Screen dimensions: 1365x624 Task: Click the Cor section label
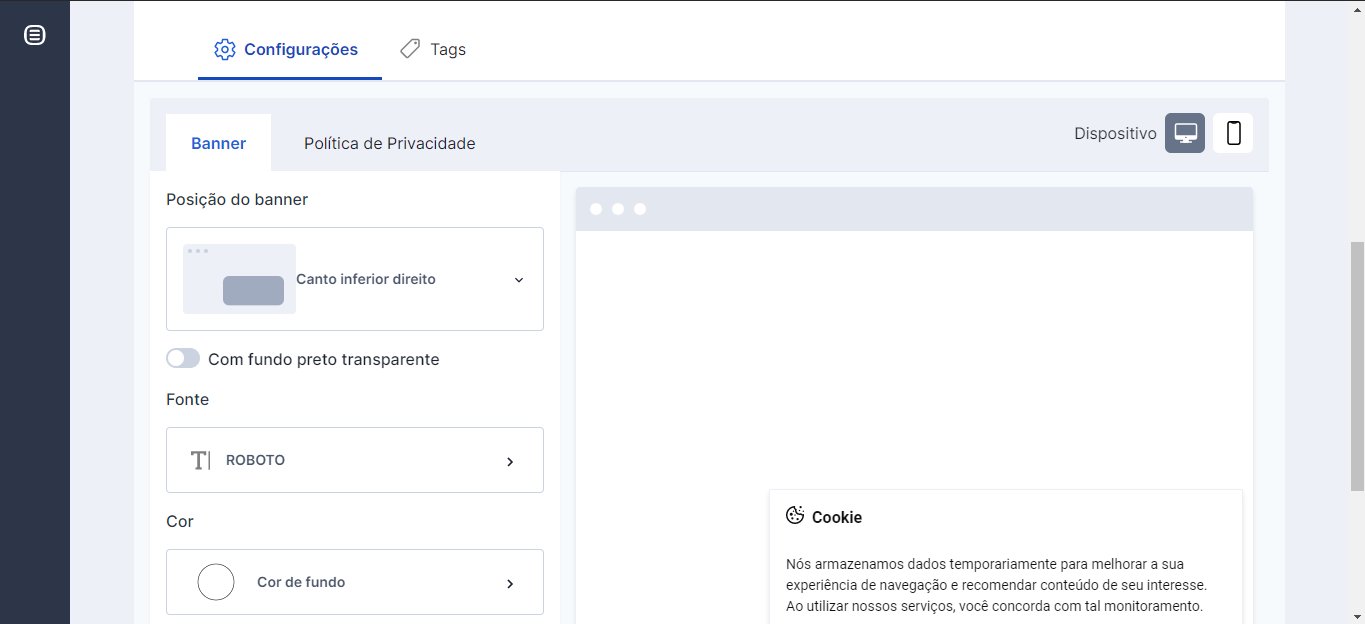pyautogui.click(x=180, y=521)
